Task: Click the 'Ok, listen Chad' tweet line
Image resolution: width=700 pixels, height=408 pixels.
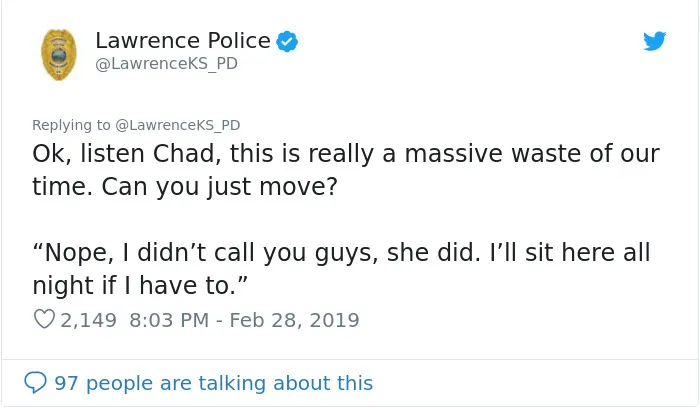Action: (x=346, y=154)
